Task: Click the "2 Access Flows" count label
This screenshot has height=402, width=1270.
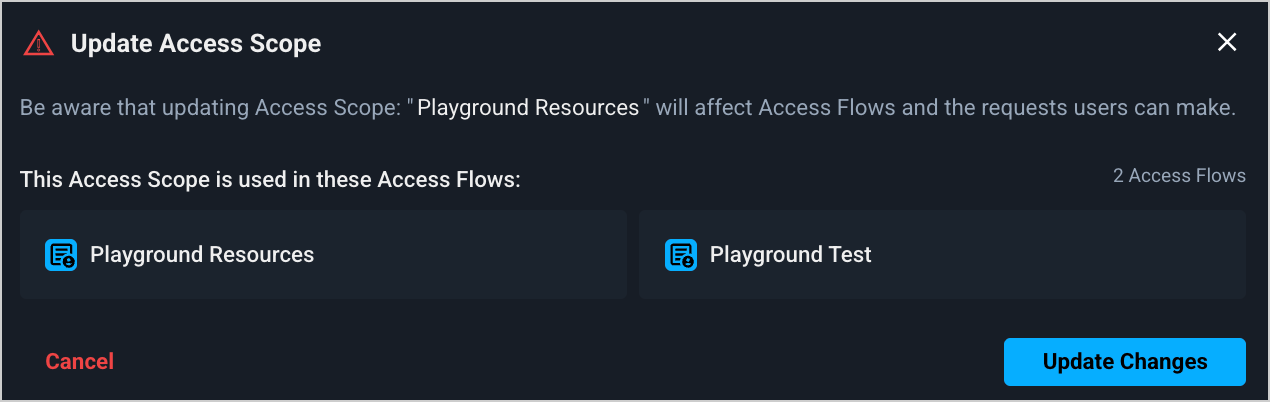Action: [1179, 176]
